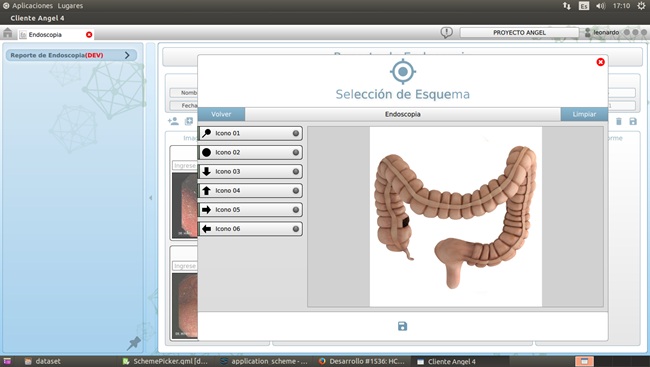Select the Icono 01 pin marker icon

coord(206,133)
